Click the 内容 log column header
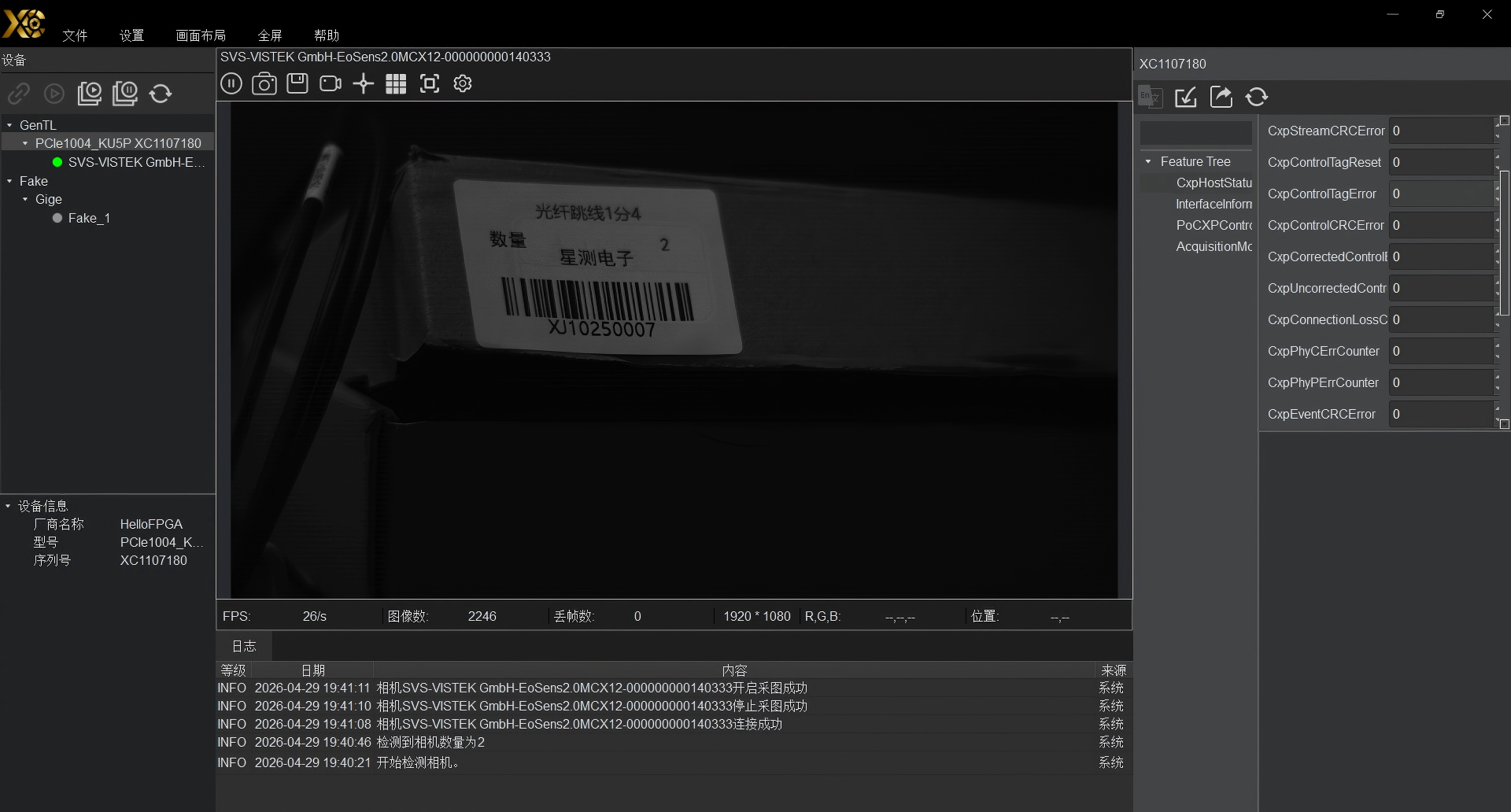This screenshot has height=812, width=1511. pos(734,670)
